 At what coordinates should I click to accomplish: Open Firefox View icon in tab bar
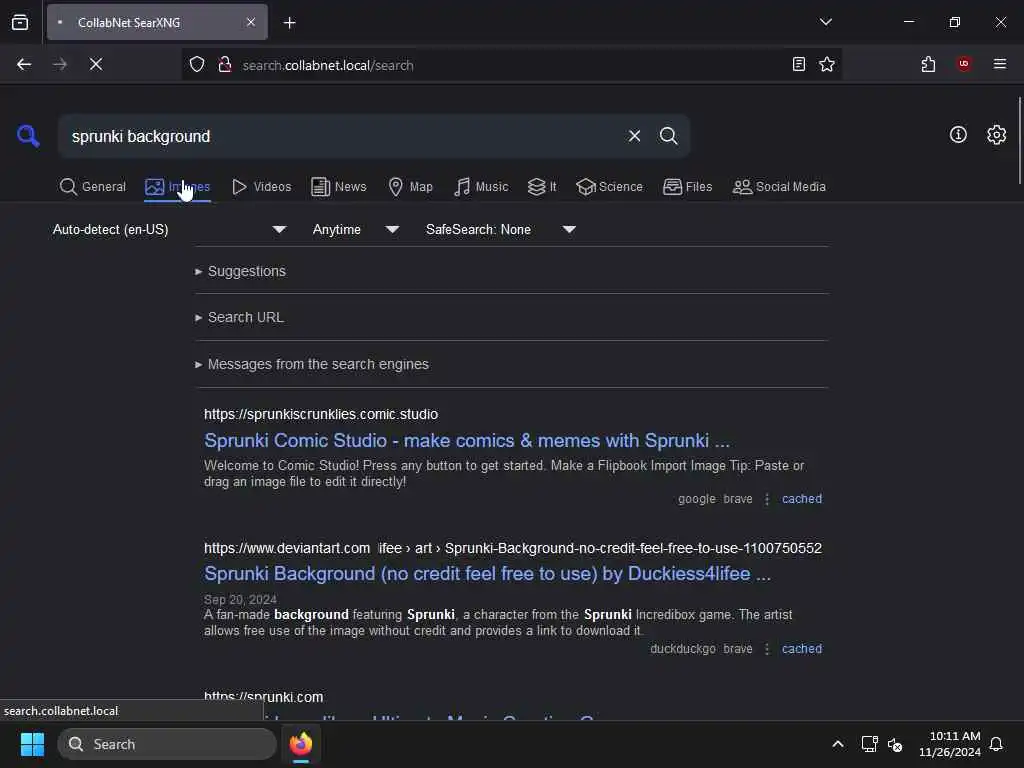point(20,22)
